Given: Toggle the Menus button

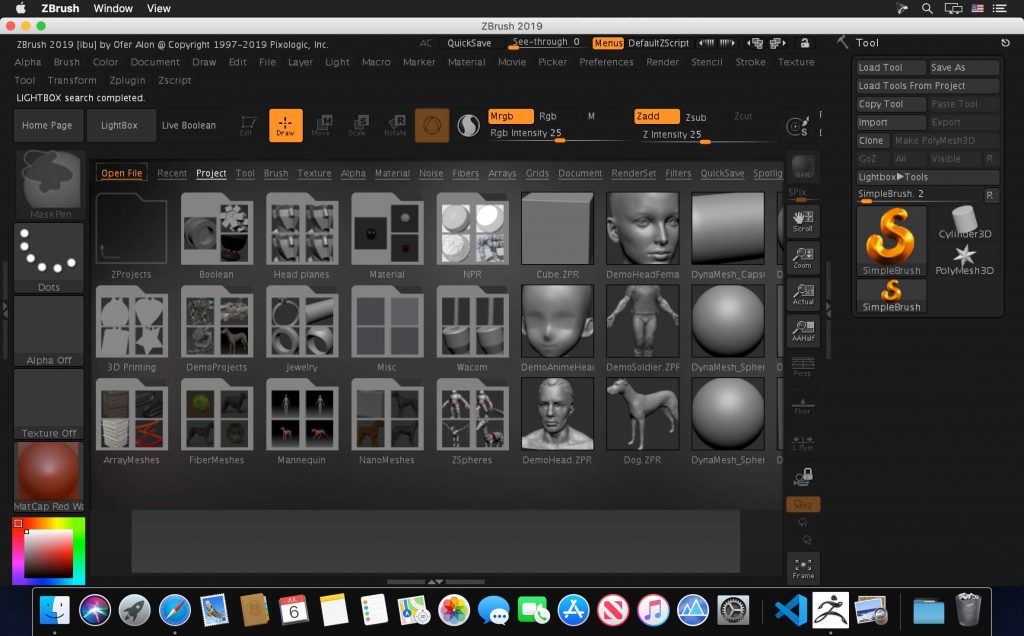Looking at the screenshot, I should click(x=608, y=43).
